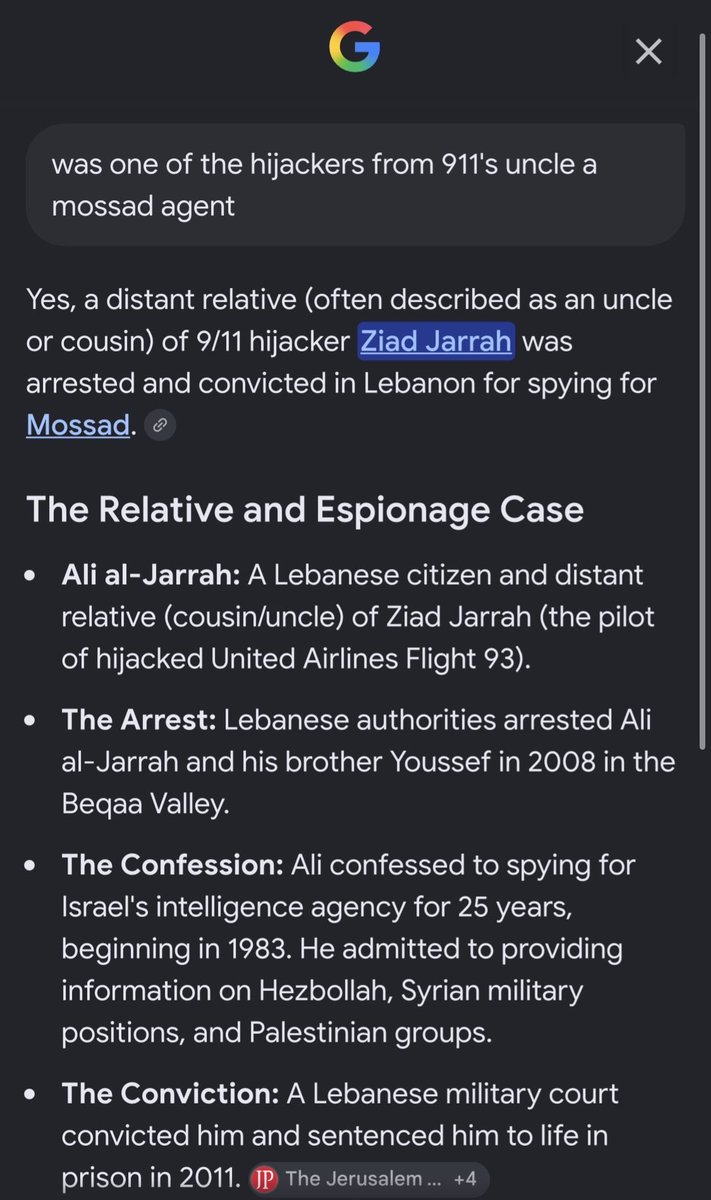Click the bold The Arrest label

(x=139, y=720)
